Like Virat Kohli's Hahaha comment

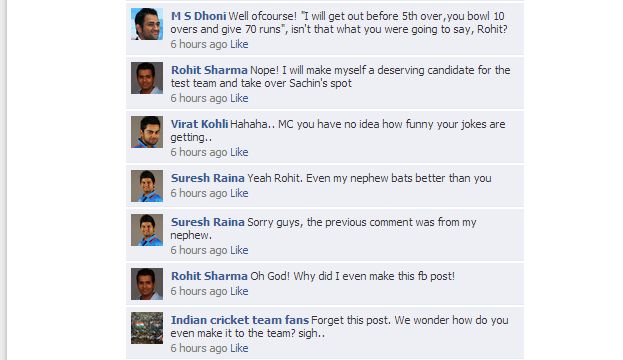point(239,152)
